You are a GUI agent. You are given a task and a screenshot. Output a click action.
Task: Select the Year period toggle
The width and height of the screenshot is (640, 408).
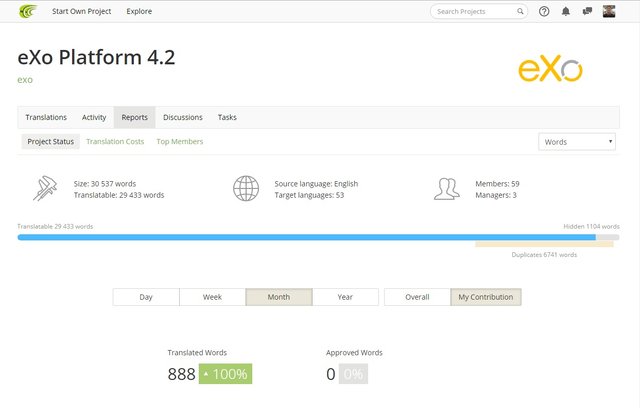(345, 297)
